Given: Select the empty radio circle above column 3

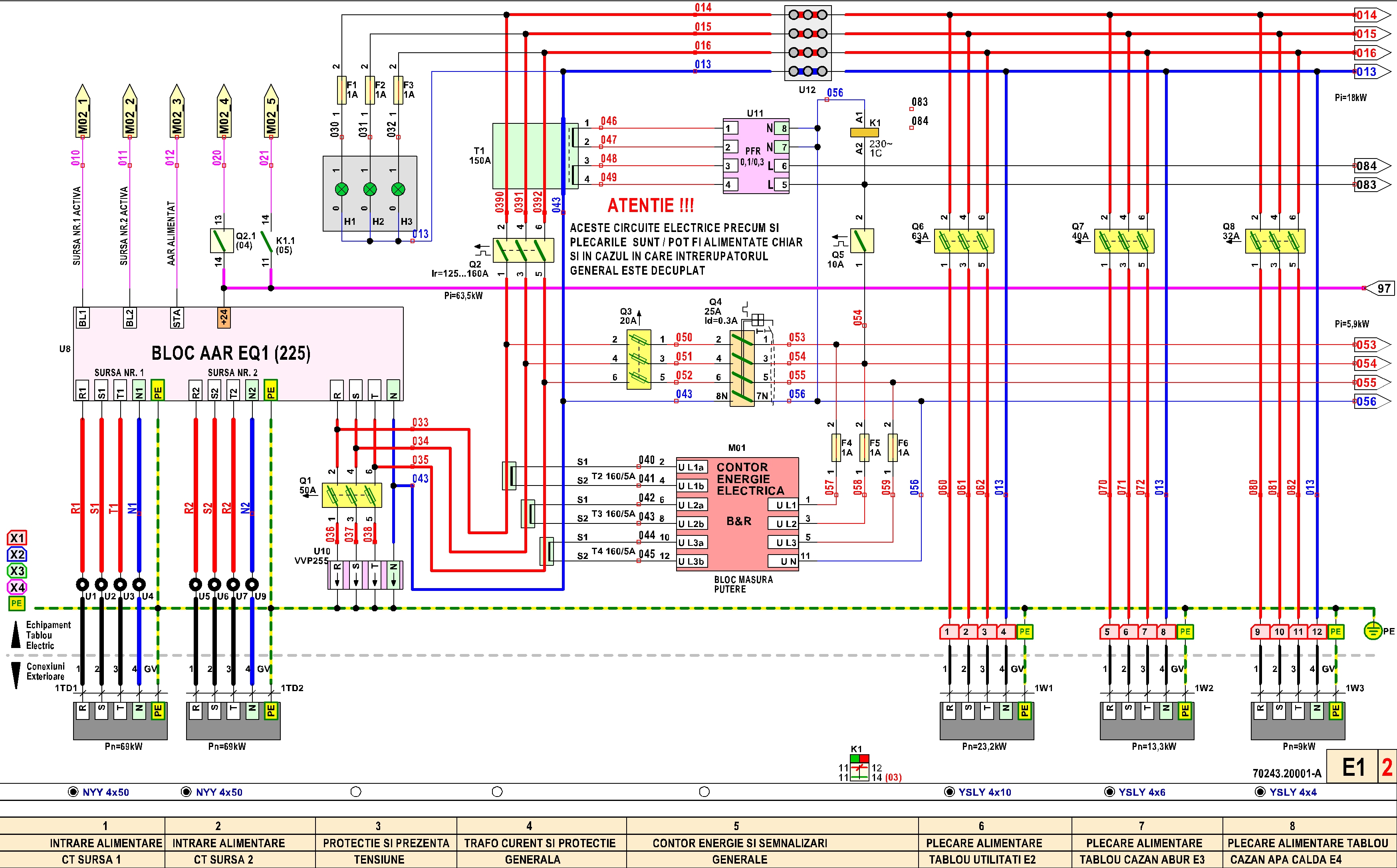Looking at the screenshot, I should 356,792.
